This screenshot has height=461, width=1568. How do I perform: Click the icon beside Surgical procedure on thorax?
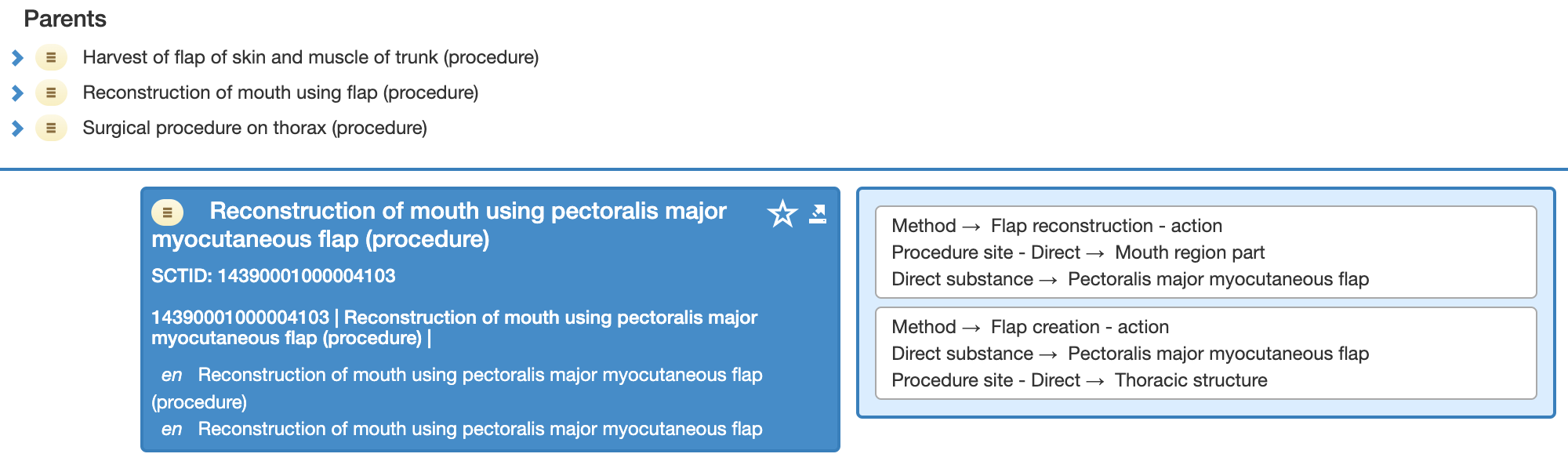(x=51, y=128)
